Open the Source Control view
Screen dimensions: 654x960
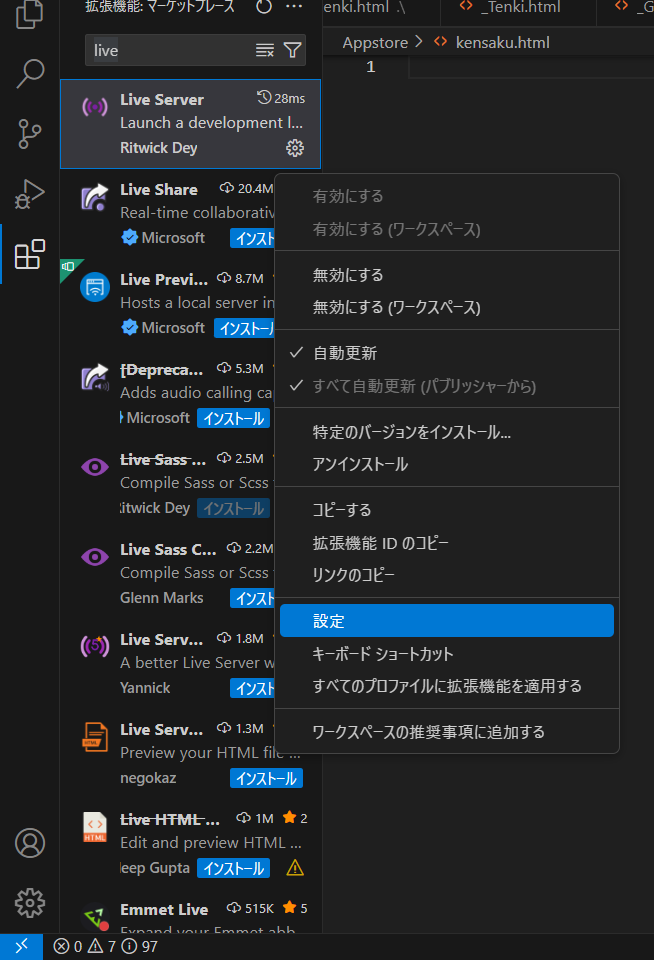30,132
